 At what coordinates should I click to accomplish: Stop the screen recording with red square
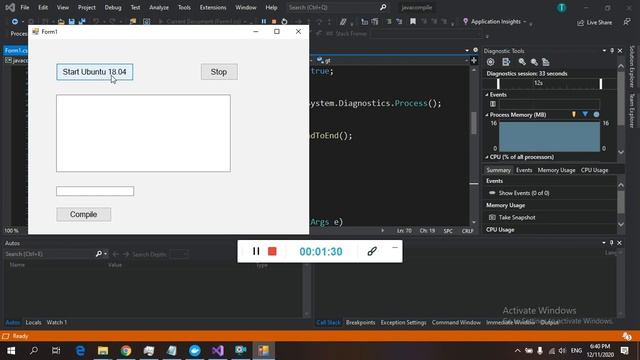coord(272,251)
